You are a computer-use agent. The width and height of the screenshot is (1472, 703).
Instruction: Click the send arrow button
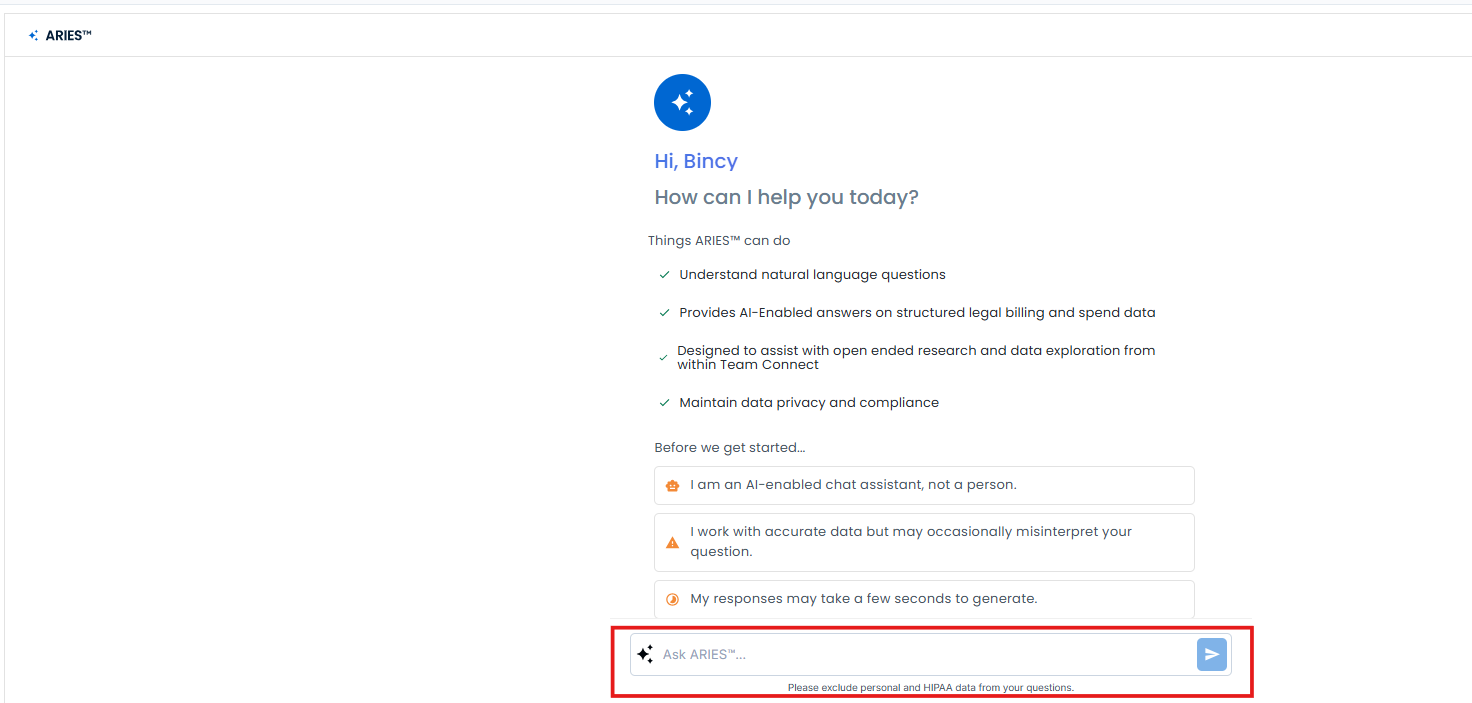[x=1211, y=654]
